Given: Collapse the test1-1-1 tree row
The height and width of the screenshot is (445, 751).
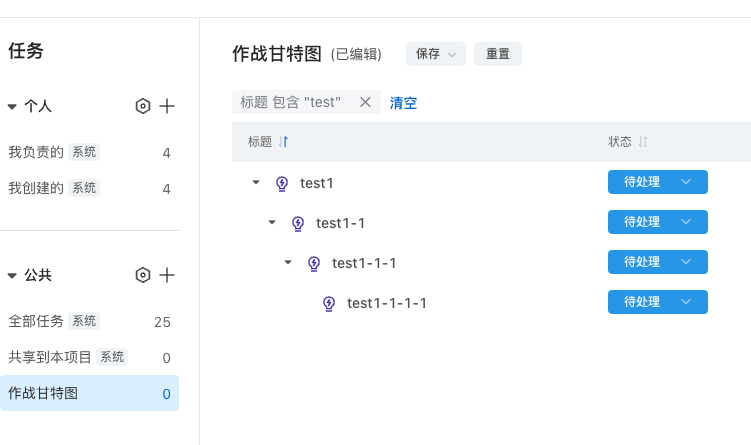Looking at the screenshot, I should click(288, 262).
